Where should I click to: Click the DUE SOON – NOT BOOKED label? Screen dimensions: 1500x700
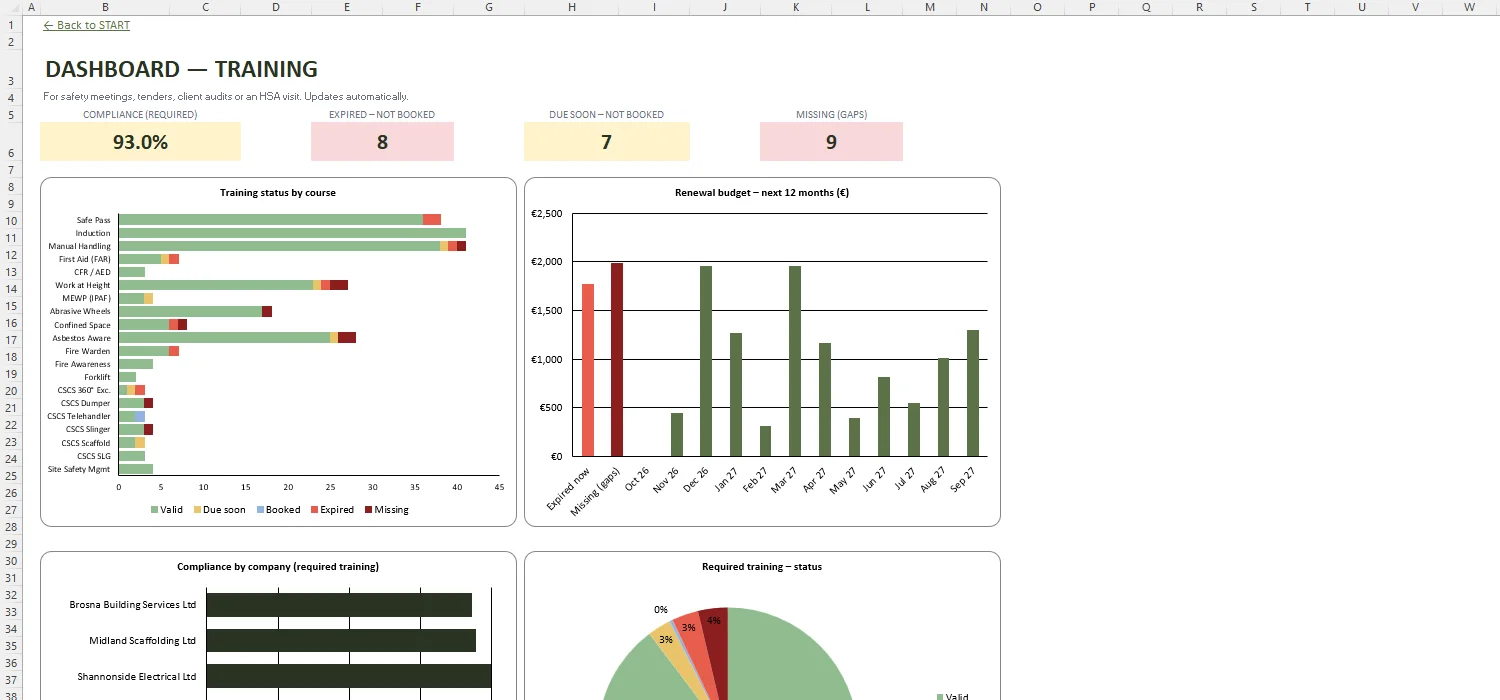point(606,115)
